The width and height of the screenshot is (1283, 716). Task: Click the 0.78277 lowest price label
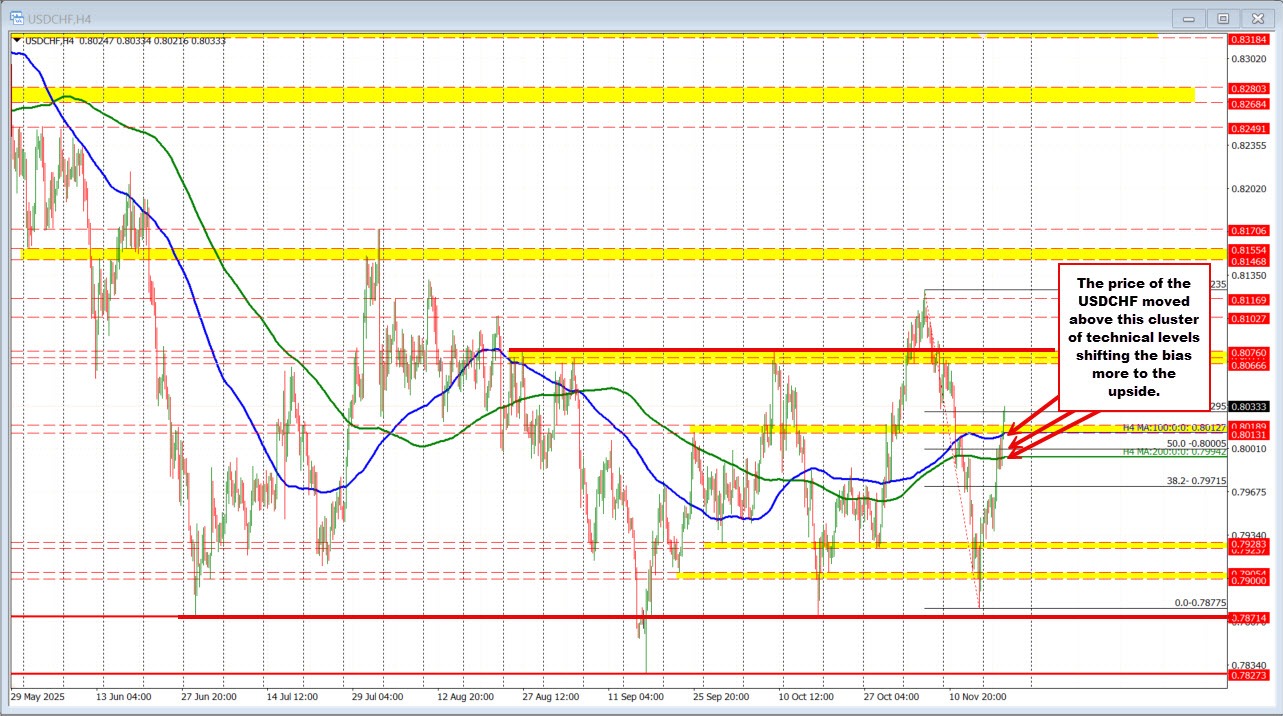tap(1250, 676)
